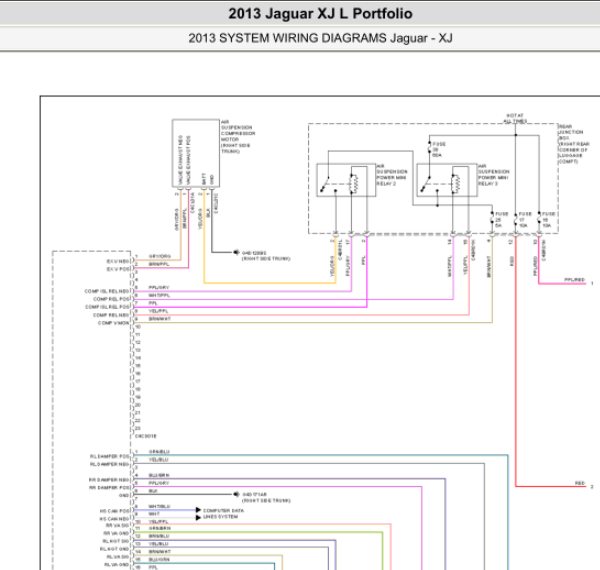Click the 'HOT AT ALL TIMES' label
This screenshot has height=570, width=600.
coord(515,118)
